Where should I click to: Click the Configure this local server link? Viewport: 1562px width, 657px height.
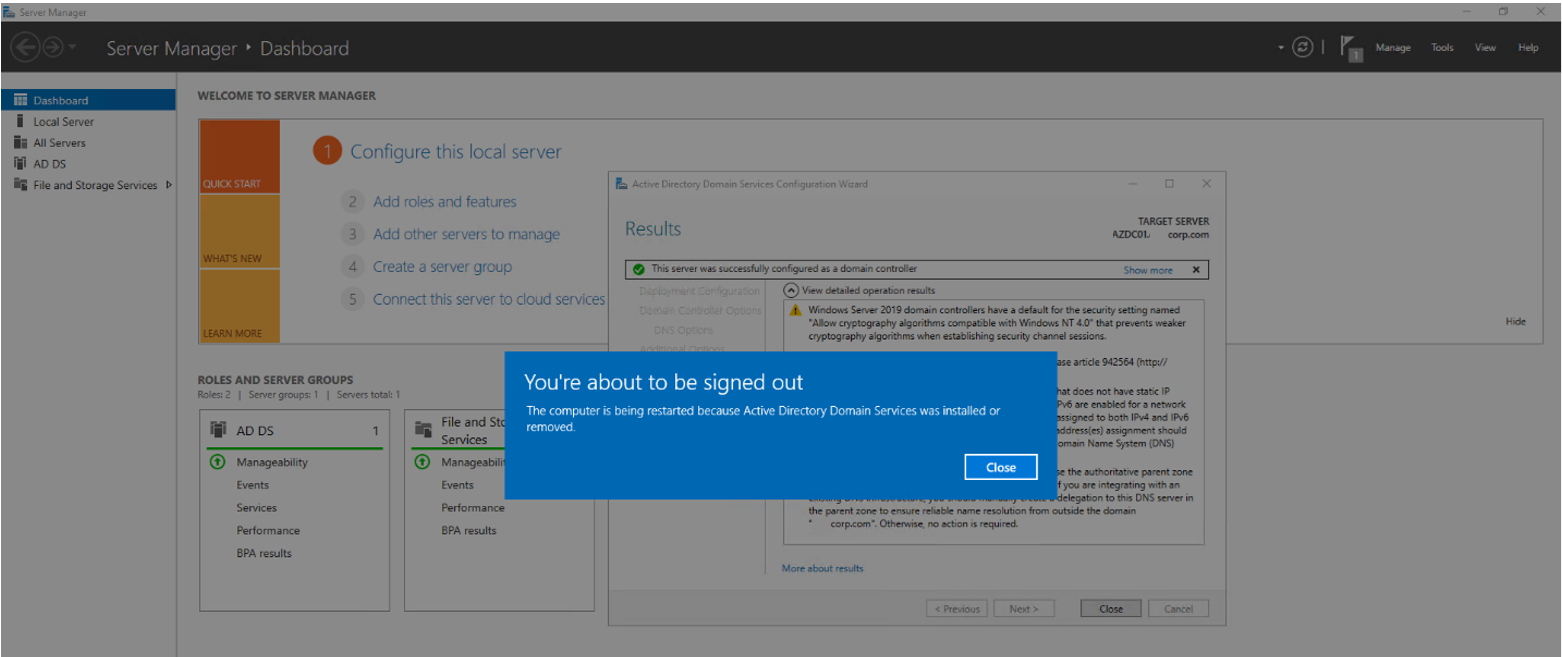point(455,152)
